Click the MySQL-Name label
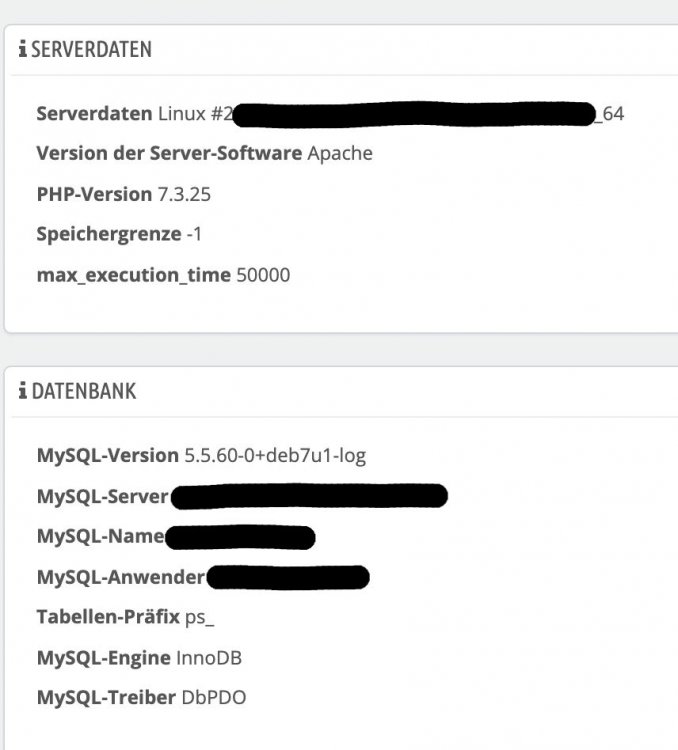The image size is (678, 750). pyautogui.click(x=100, y=536)
